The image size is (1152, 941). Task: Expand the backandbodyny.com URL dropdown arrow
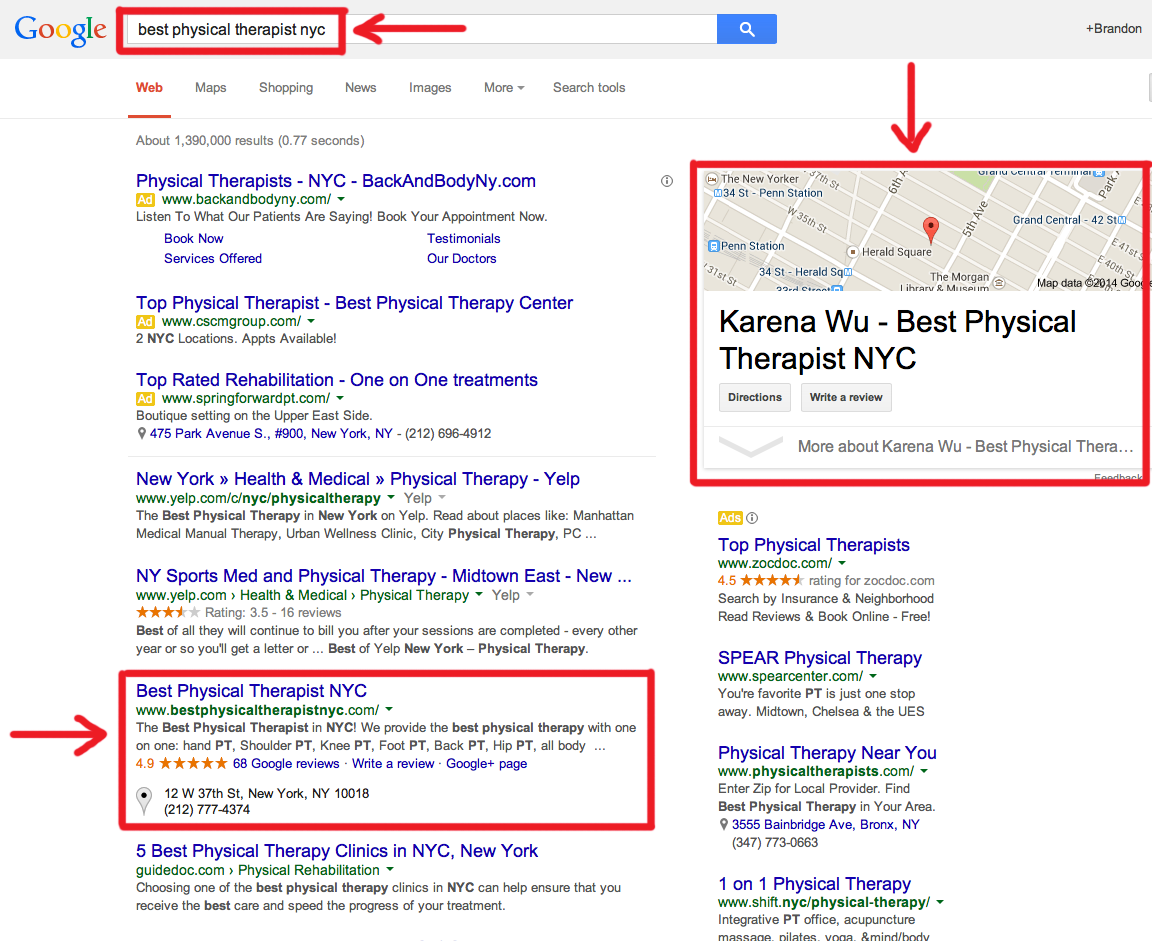(x=341, y=199)
